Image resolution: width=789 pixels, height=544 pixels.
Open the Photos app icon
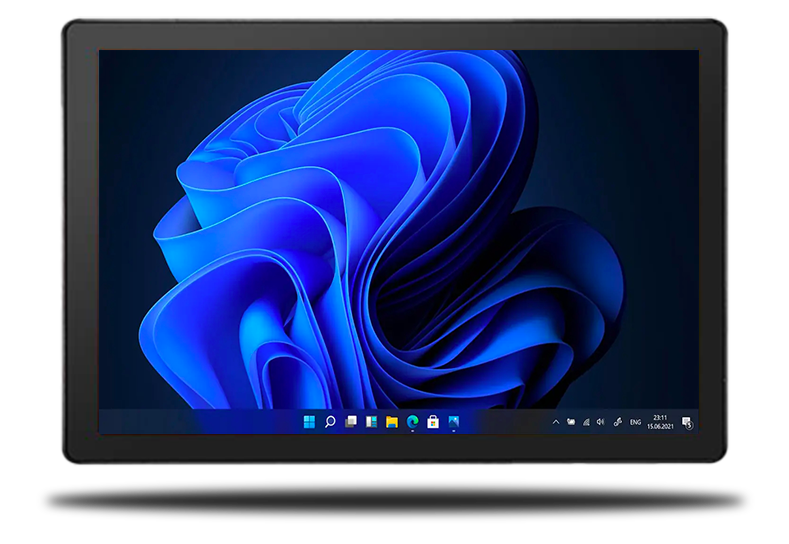tap(454, 423)
